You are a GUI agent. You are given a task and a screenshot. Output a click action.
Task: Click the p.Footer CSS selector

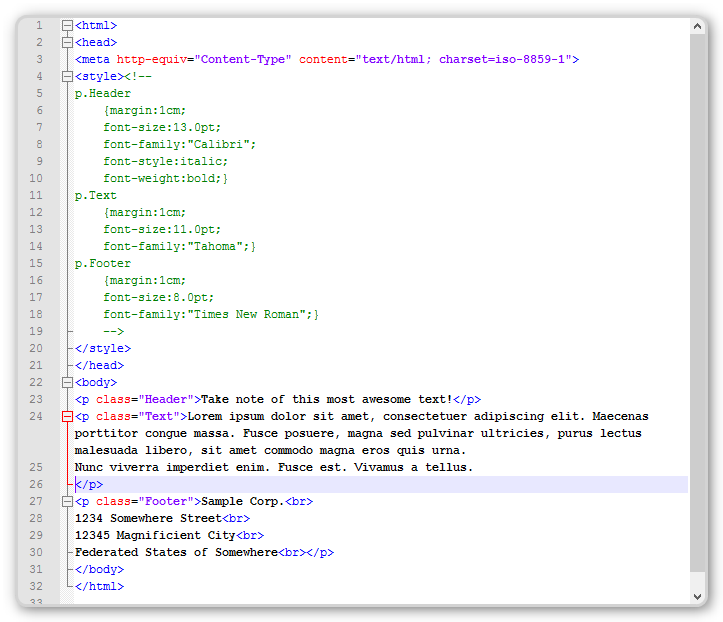tap(103, 264)
